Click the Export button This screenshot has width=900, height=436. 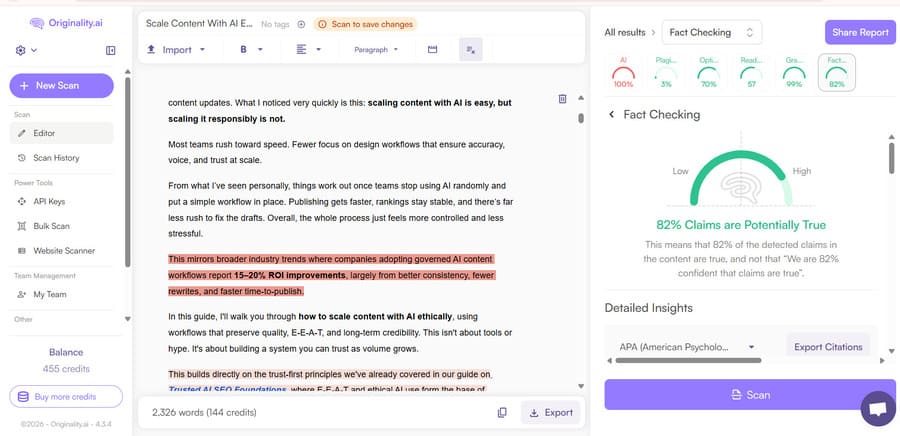[550, 412]
